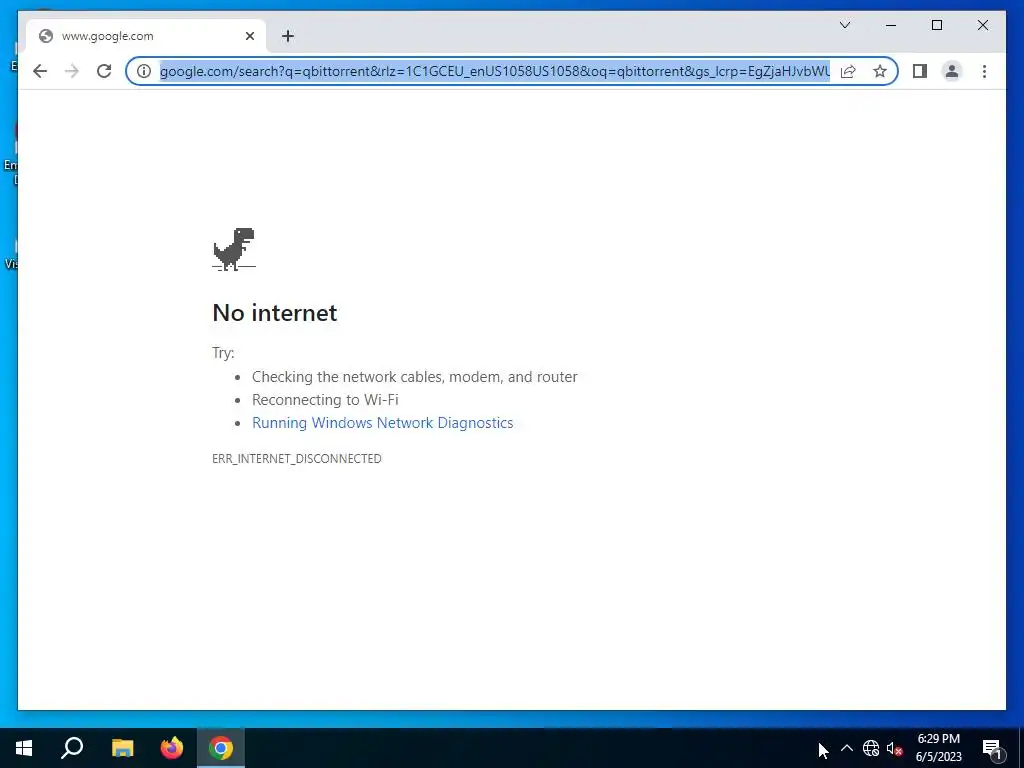Open a new tab with plus button
Image resolution: width=1024 pixels, height=768 pixels.
(288, 36)
